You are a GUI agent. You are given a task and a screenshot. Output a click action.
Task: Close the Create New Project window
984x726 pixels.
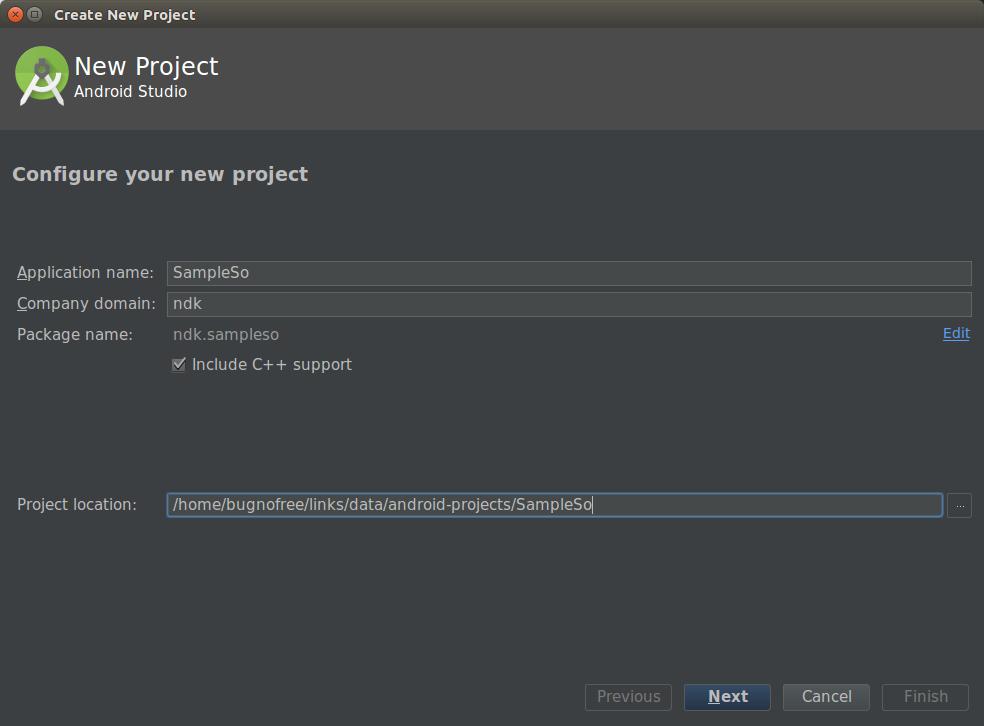pos(15,14)
